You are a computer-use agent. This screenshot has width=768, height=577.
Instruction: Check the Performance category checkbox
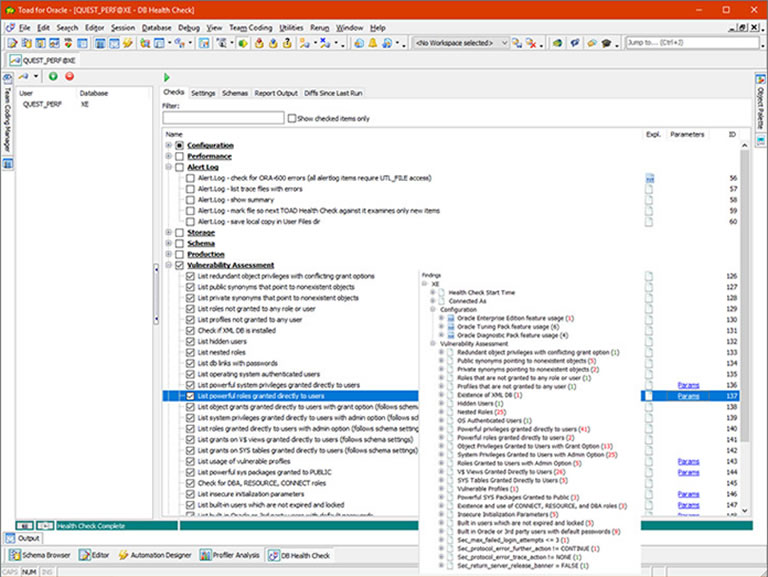[x=179, y=156]
